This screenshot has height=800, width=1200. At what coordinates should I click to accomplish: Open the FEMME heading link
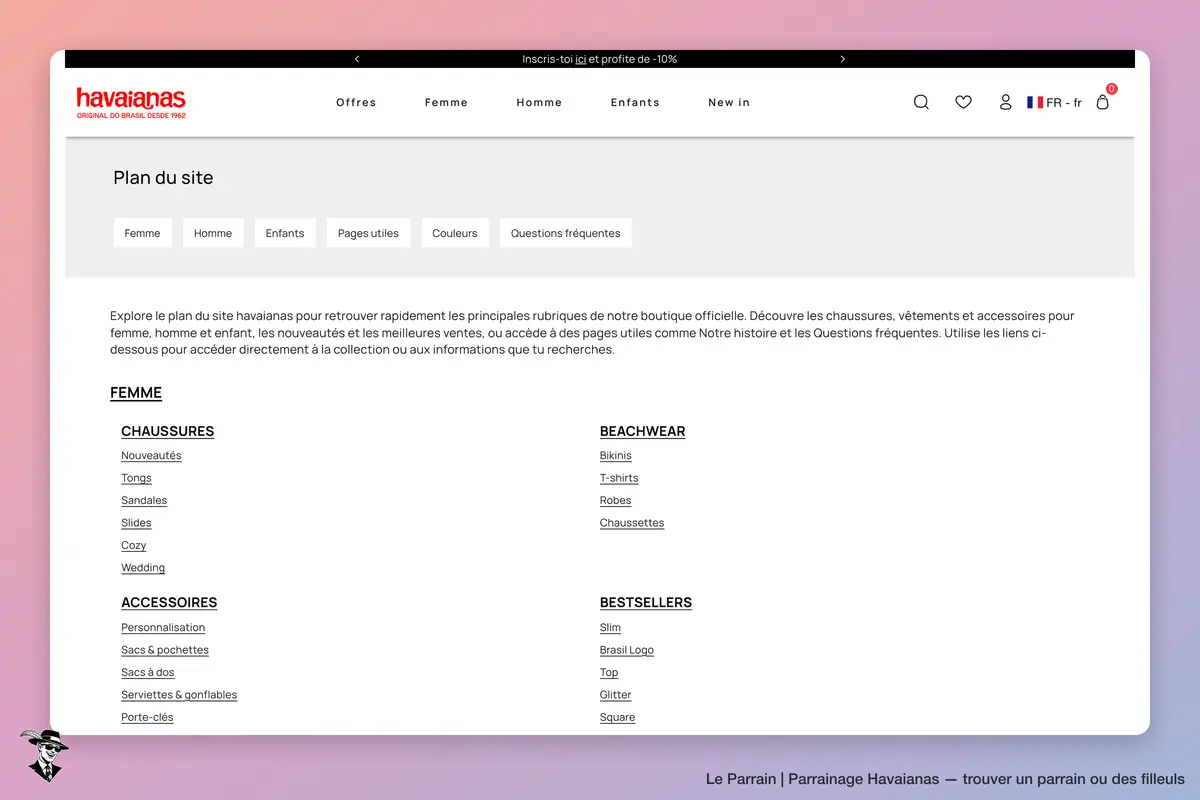tap(136, 393)
